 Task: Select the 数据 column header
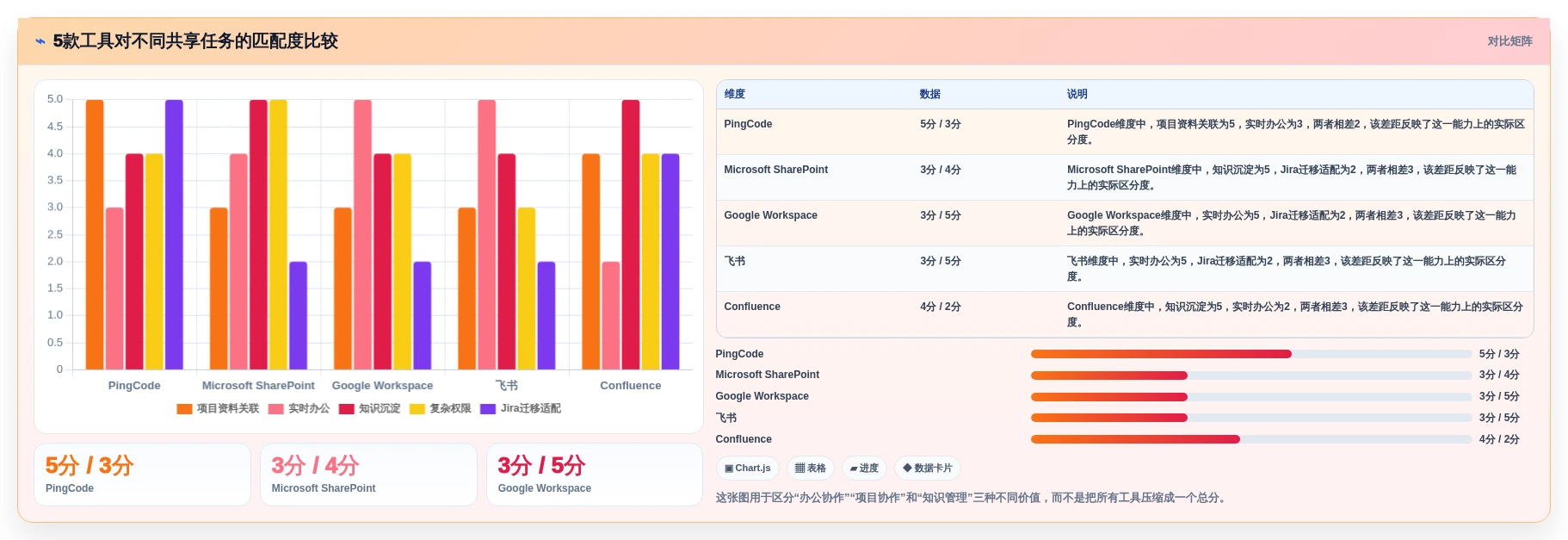[x=930, y=95]
